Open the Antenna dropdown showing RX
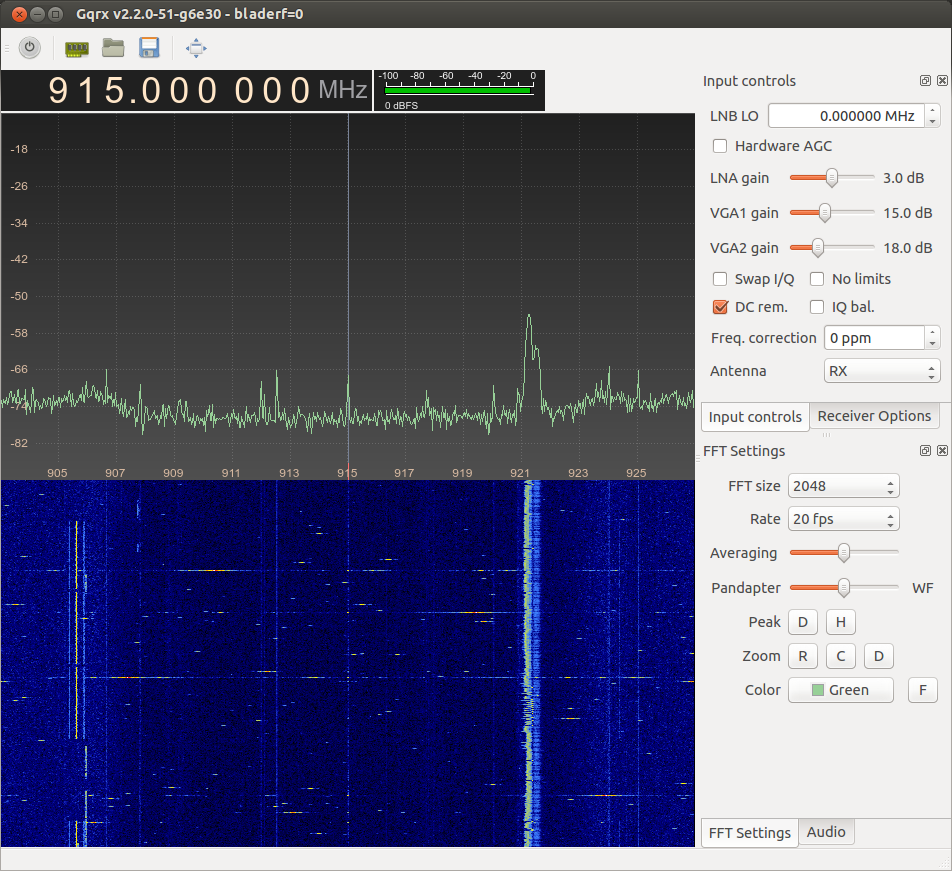Screen dimensions: 952x871 click(881, 371)
